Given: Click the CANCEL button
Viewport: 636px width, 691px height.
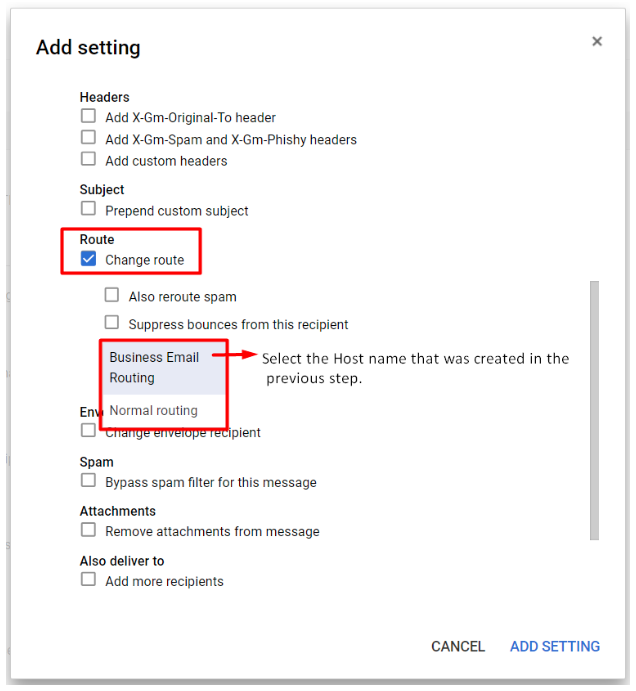Looking at the screenshot, I should [458, 646].
